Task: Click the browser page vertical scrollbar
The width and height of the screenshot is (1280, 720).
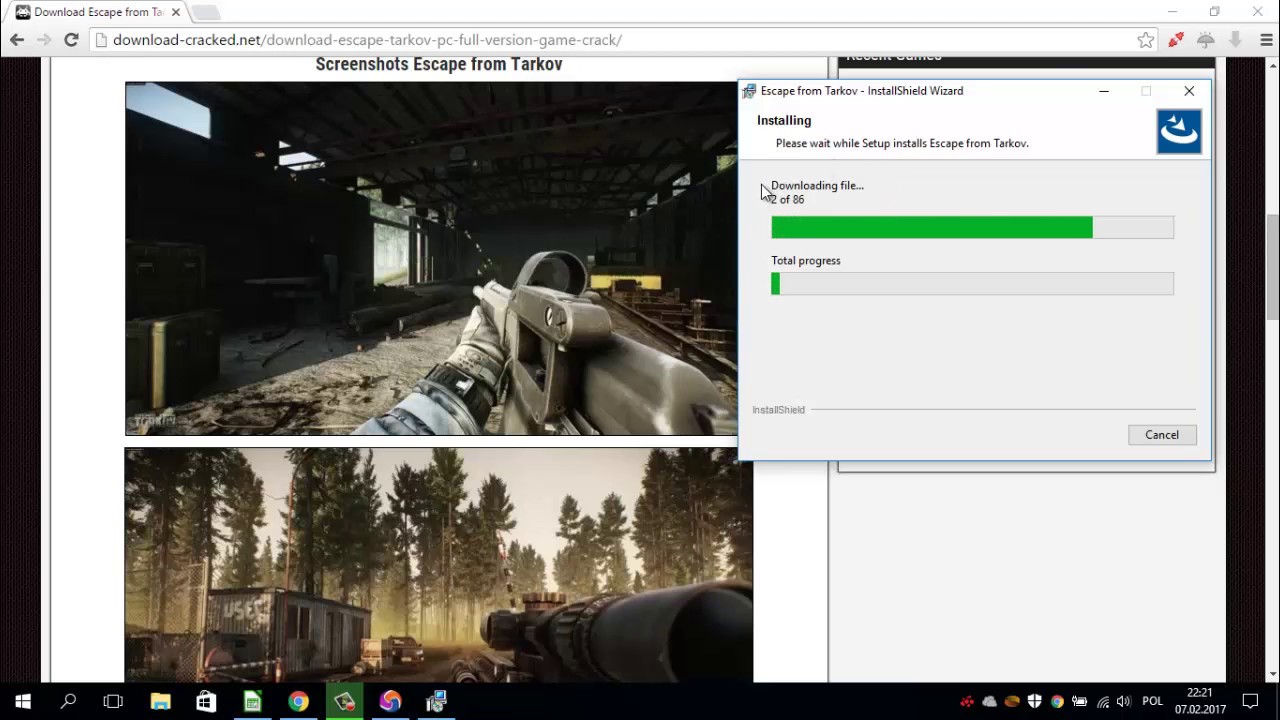Action: coord(1272,267)
